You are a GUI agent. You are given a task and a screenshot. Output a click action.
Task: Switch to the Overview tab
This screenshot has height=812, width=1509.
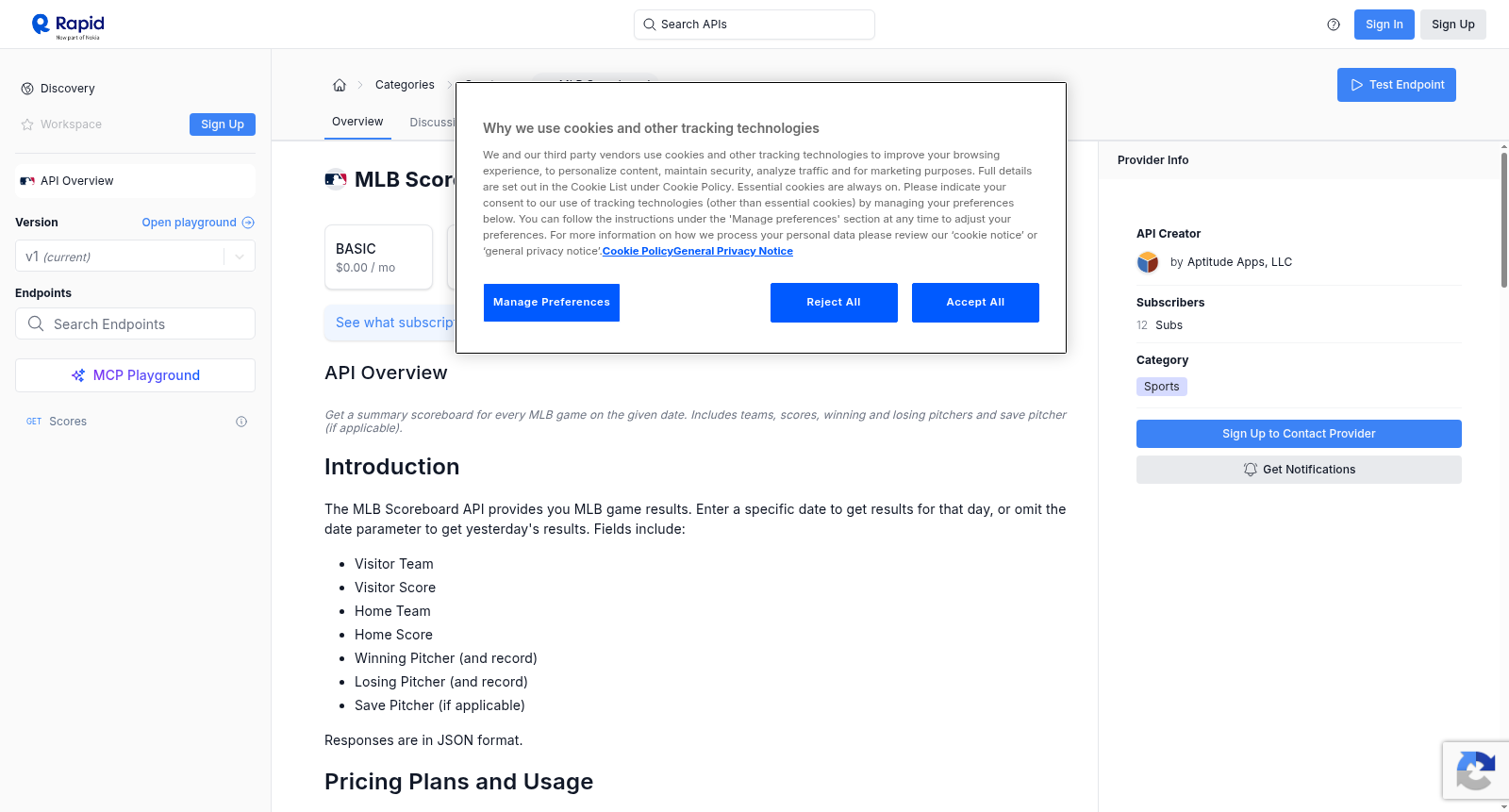pos(357,122)
